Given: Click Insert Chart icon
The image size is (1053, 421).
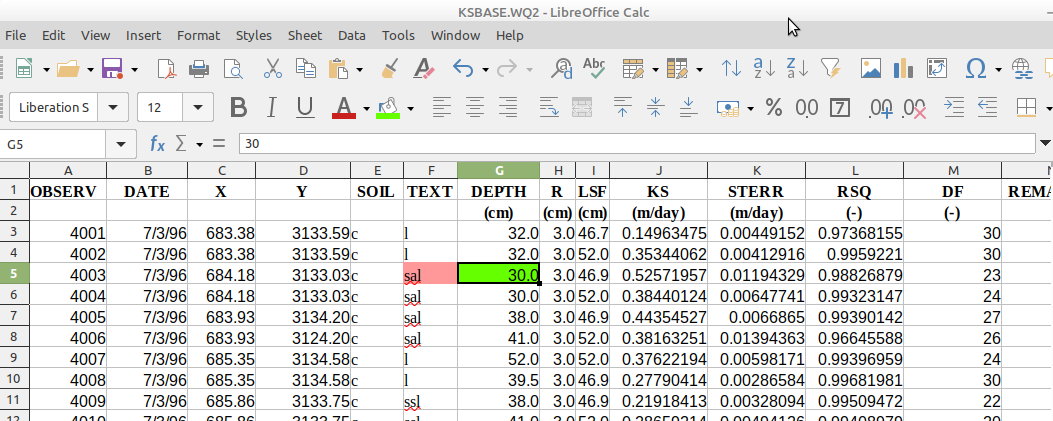Looking at the screenshot, I should click(x=904, y=68).
